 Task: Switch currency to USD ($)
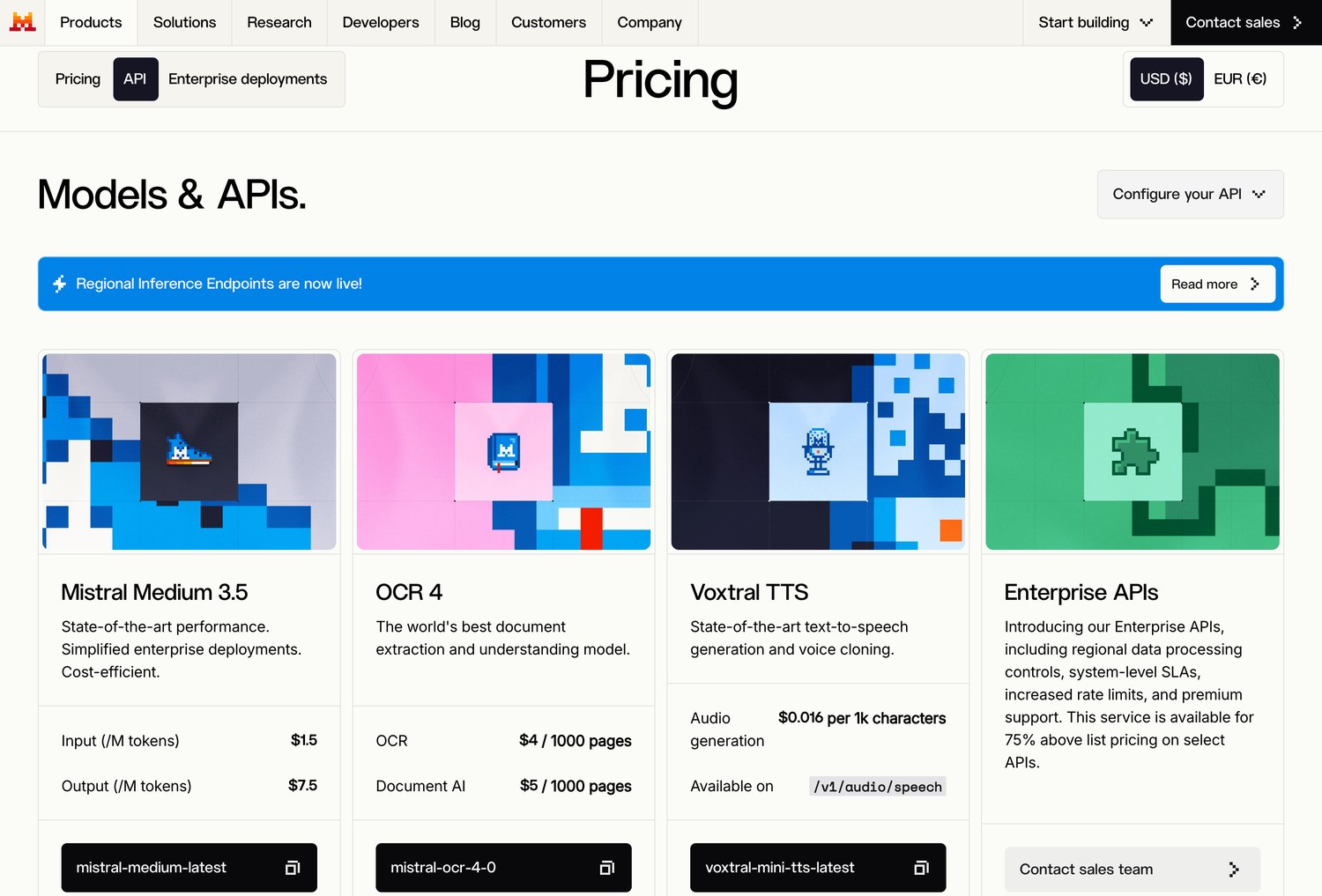pyautogui.click(x=1166, y=78)
